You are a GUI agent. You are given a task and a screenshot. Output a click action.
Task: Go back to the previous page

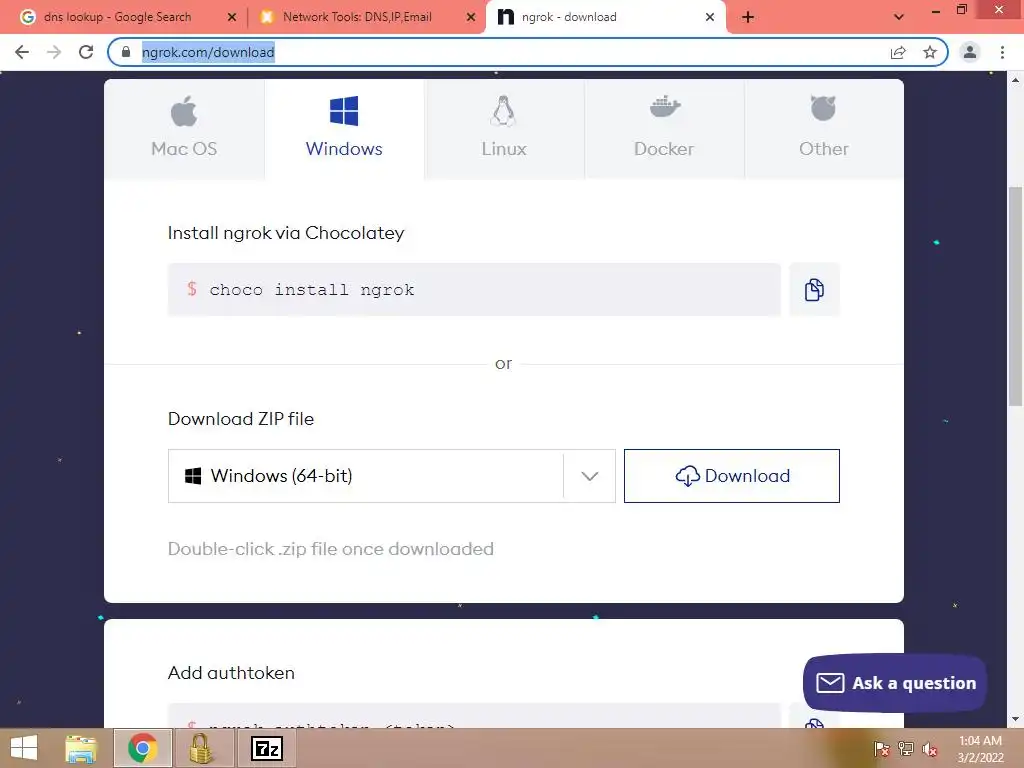click(x=22, y=52)
